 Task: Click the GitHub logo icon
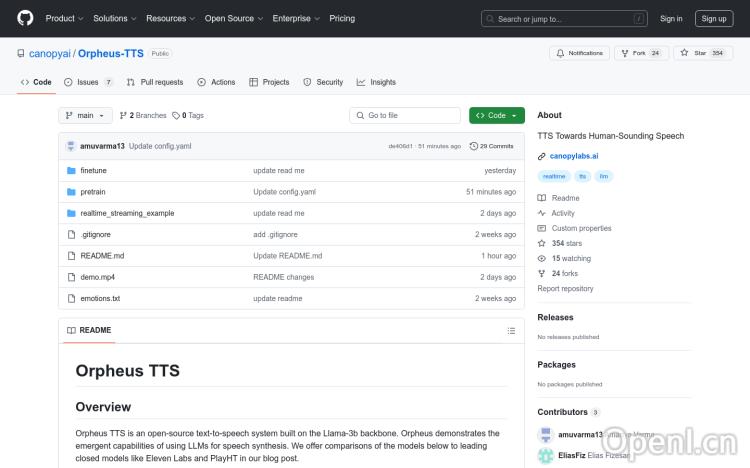[25, 18]
